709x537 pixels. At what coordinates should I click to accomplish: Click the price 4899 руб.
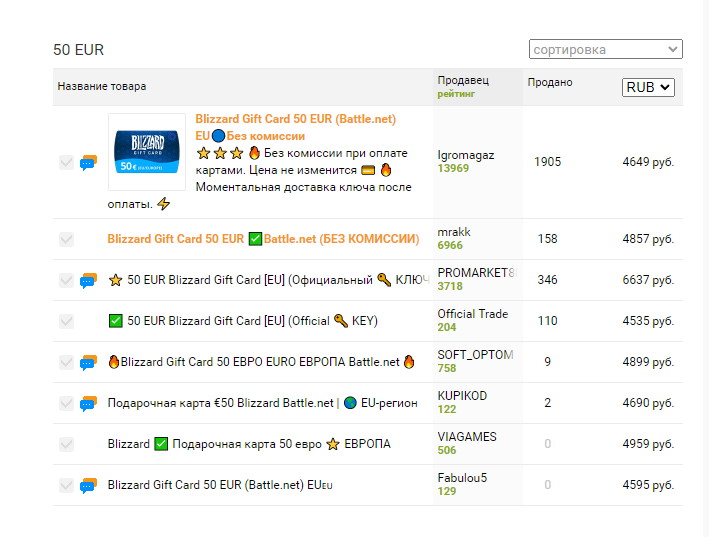pos(648,362)
